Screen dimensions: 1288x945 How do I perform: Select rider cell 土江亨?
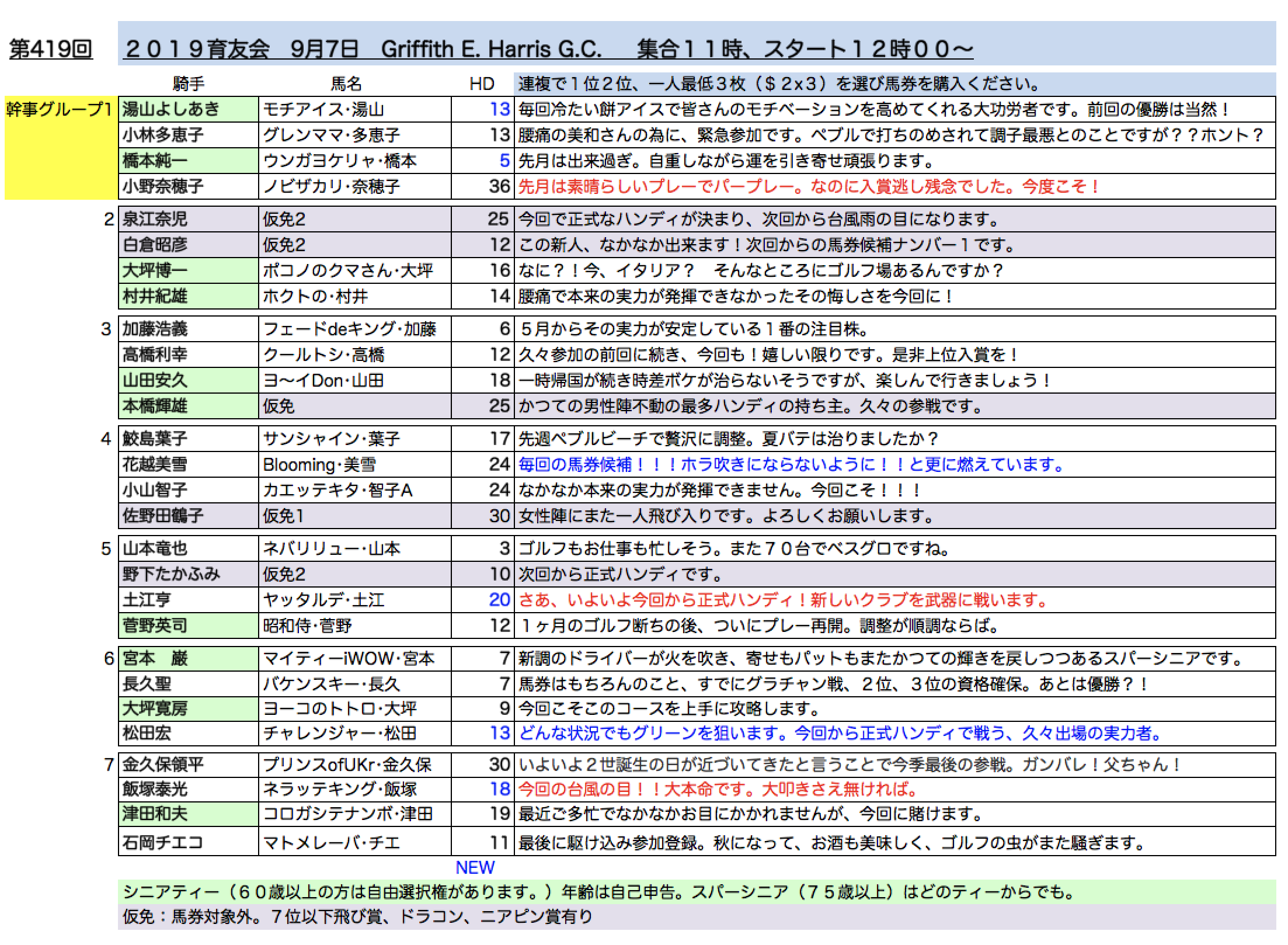tap(189, 600)
